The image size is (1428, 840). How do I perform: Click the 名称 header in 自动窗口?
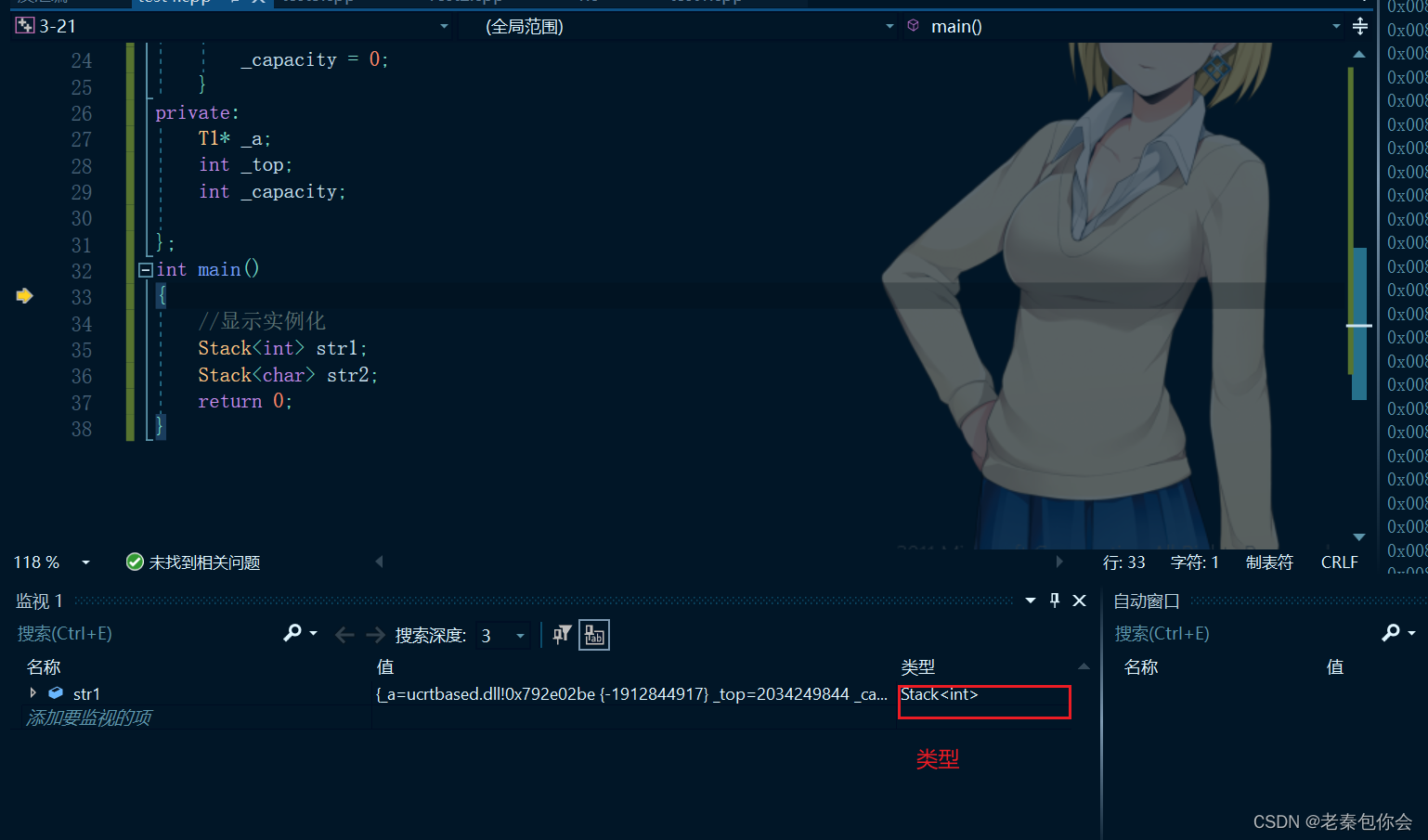[x=1141, y=667]
